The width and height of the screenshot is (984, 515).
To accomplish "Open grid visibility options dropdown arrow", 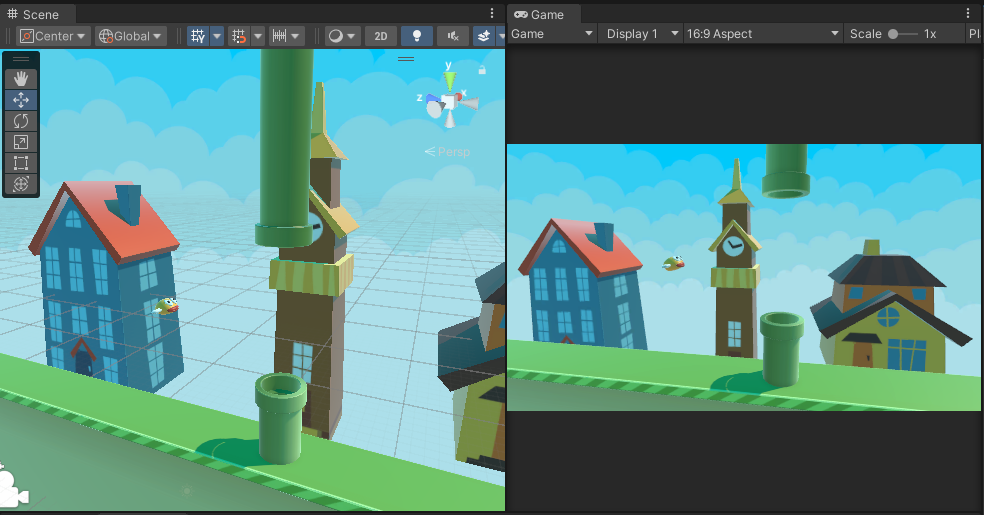I will 217,36.
